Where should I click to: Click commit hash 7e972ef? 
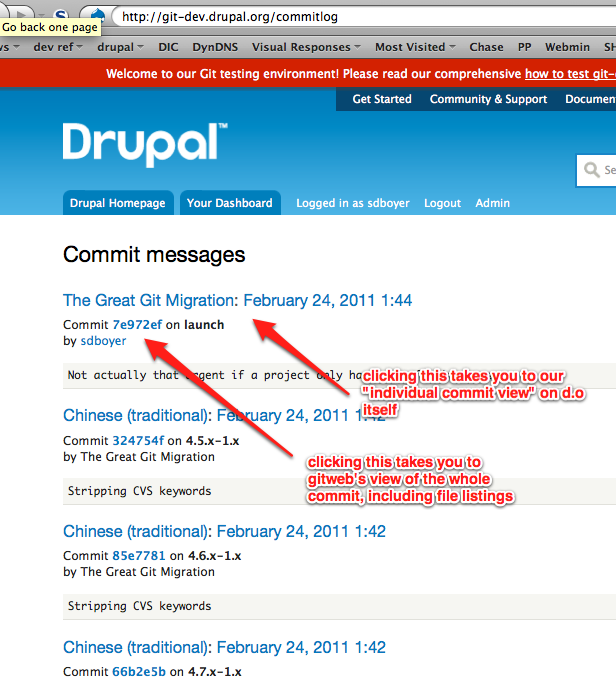pyautogui.click(x=136, y=325)
